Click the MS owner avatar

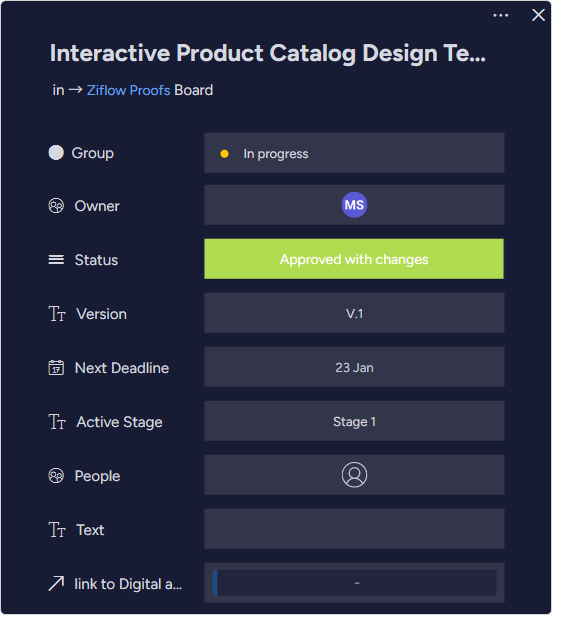pyautogui.click(x=354, y=205)
